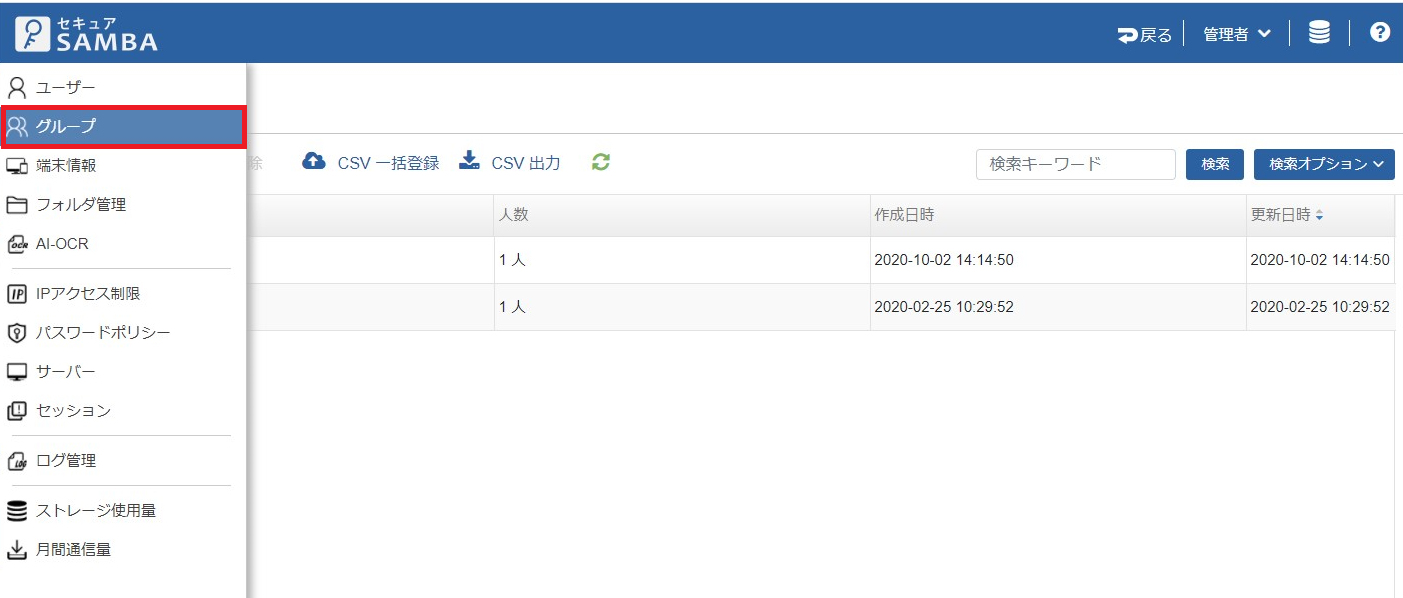Sort by 更新日時 column header
This screenshot has width=1403, height=598.
pos(1286,215)
